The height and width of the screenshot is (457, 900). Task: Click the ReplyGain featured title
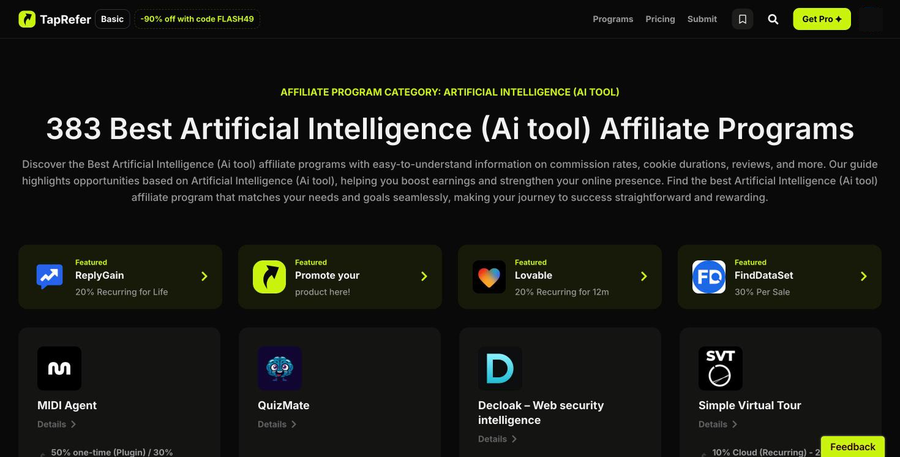tap(99, 276)
